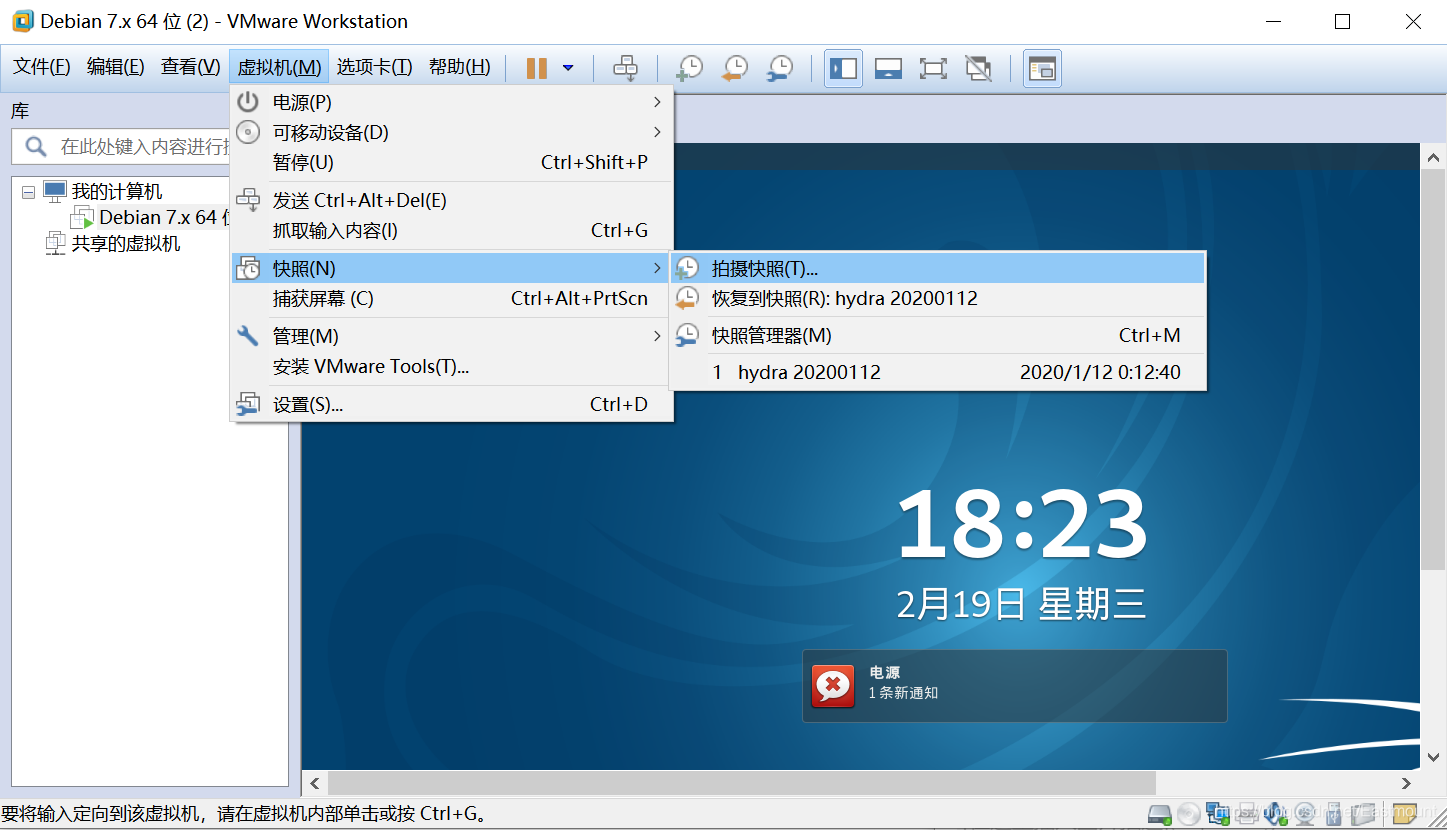1447x830 pixels.
Task: Expand the 管理(M) submenu
Action: [452, 336]
